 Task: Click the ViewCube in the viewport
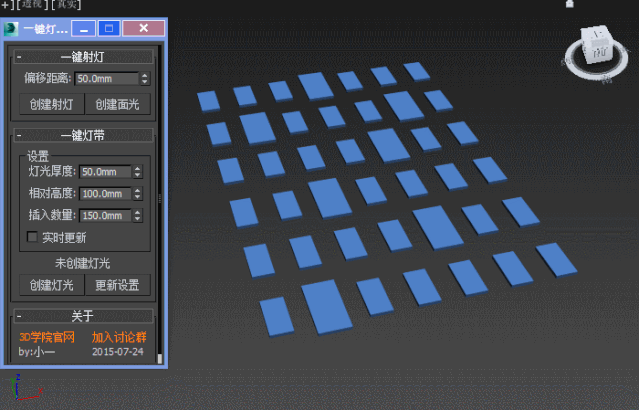(598, 47)
